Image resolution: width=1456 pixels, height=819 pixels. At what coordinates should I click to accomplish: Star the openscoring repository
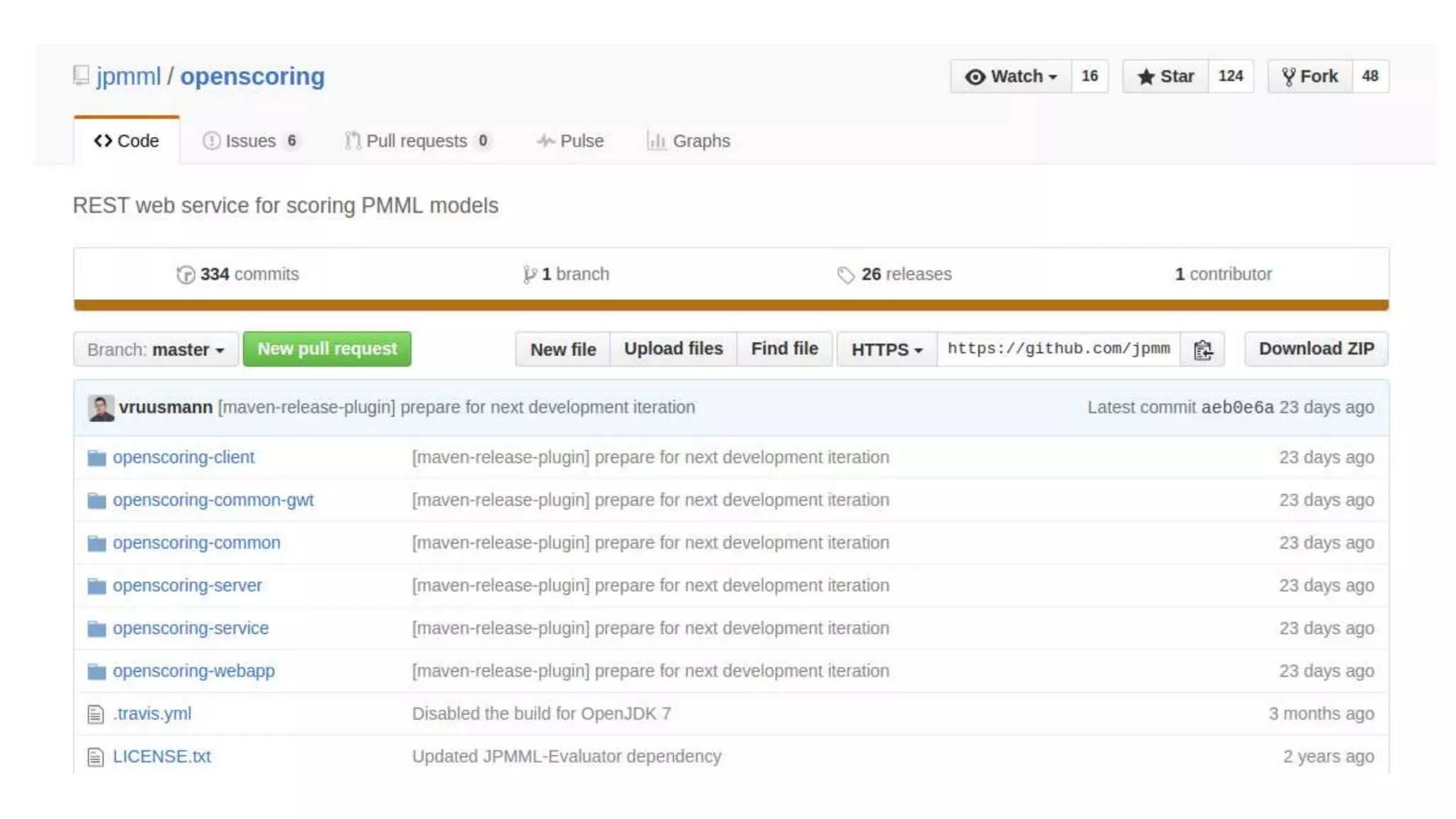point(1165,76)
